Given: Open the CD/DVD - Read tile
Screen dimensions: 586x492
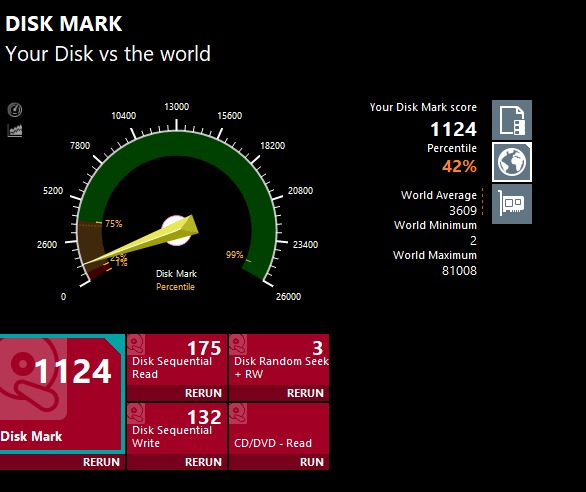Looking at the screenshot, I should [x=279, y=429].
